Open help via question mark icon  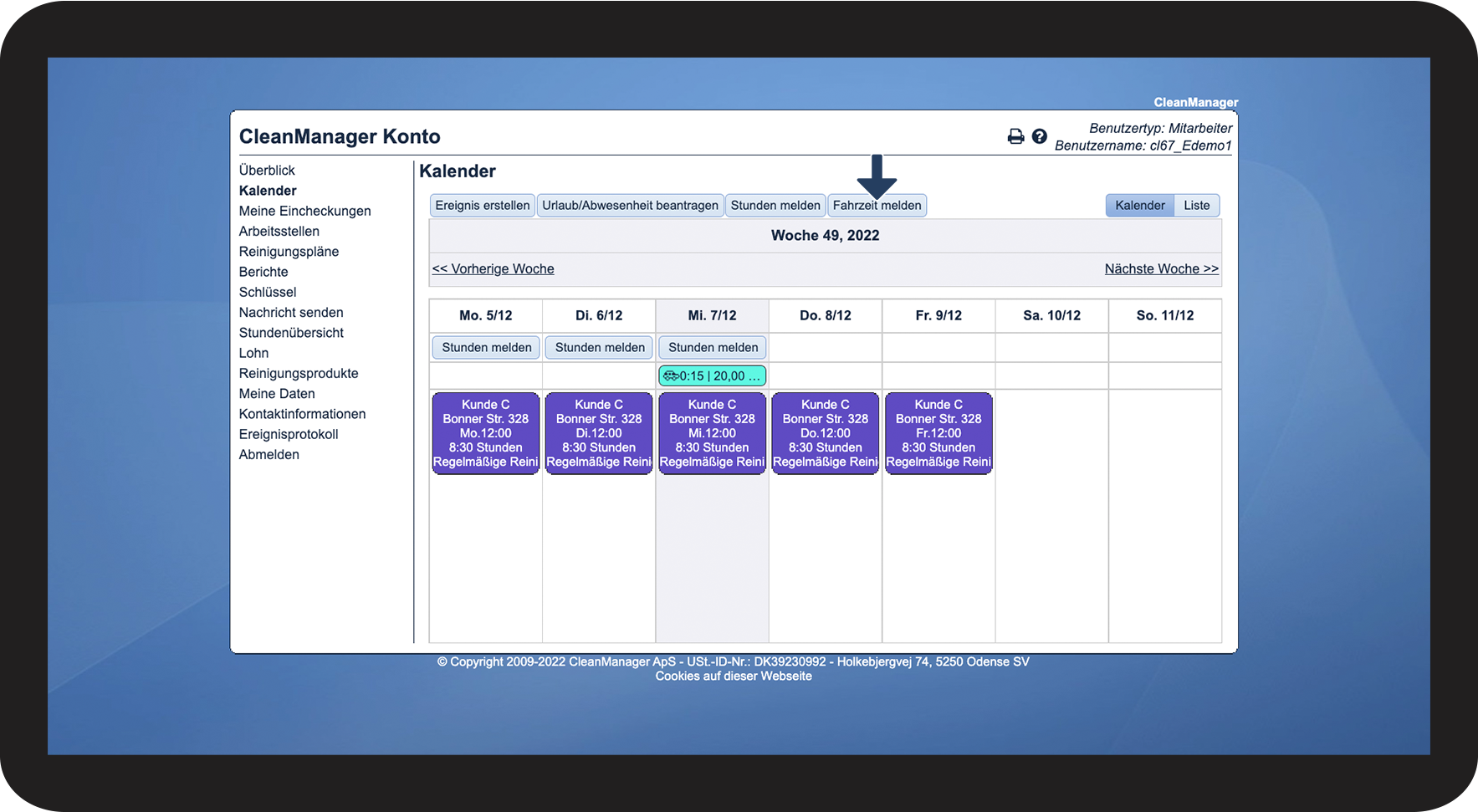coord(1039,136)
